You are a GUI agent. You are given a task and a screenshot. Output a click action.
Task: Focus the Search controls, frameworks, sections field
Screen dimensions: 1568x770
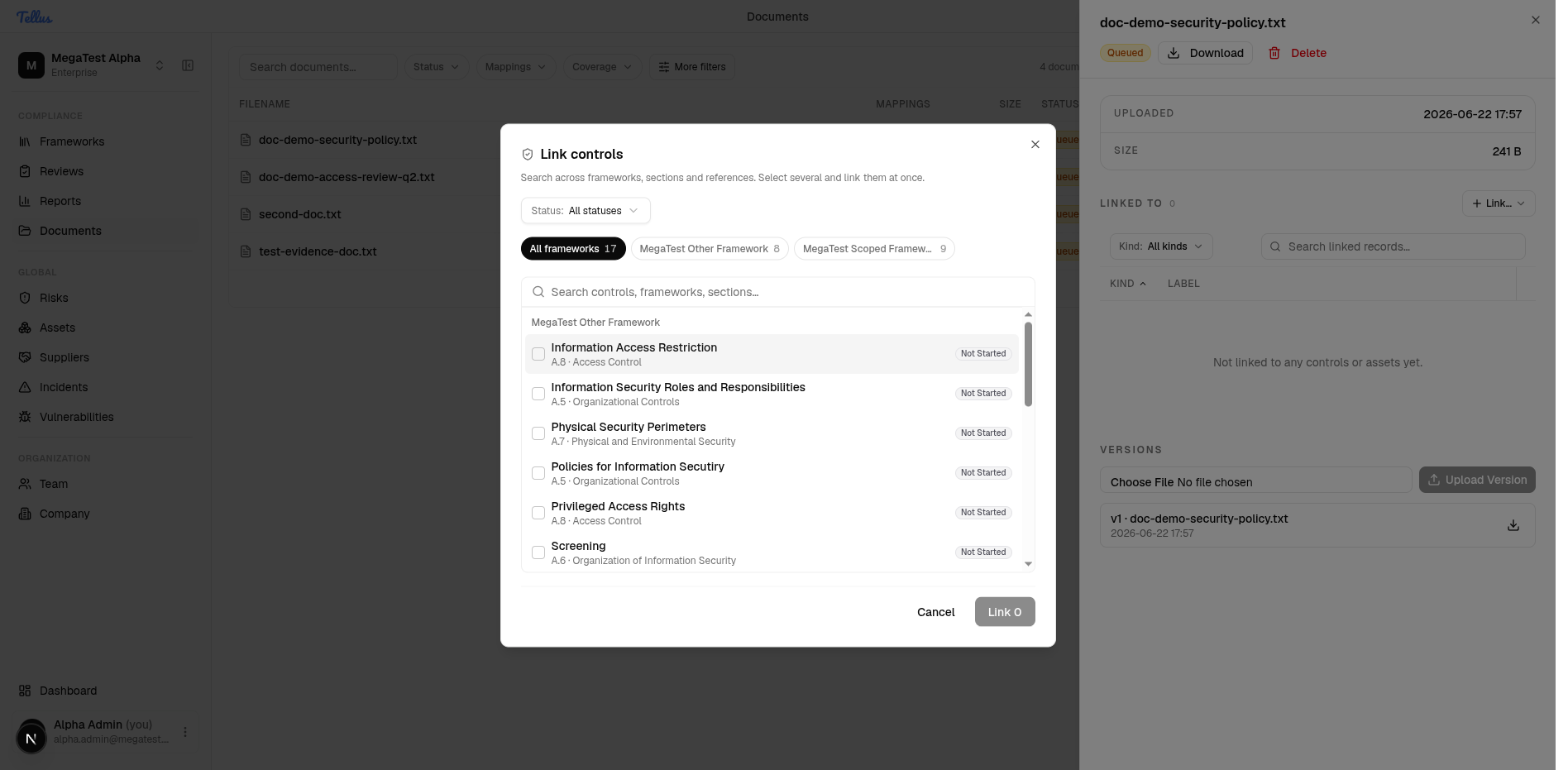(x=778, y=292)
